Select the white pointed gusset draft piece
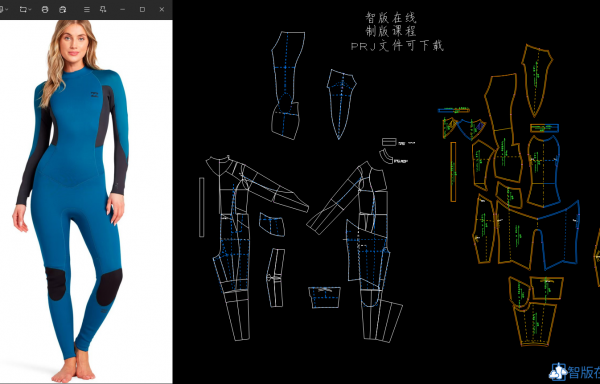Viewport: 600px width, 384px height. 341,104
